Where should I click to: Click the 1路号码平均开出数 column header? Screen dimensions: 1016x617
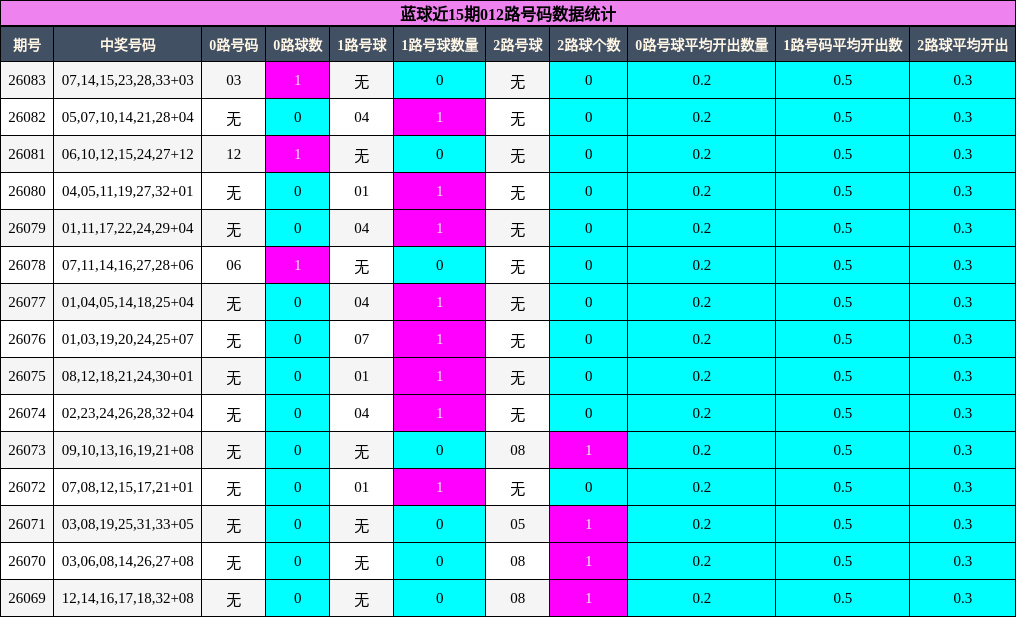(x=842, y=45)
